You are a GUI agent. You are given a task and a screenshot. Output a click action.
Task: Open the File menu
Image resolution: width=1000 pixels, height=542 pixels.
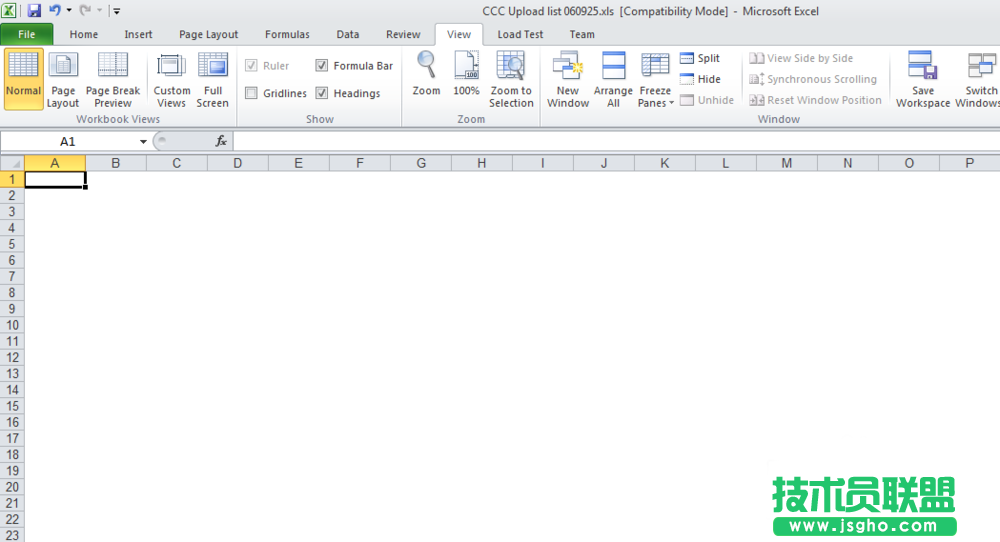pyautogui.click(x=27, y=34)
